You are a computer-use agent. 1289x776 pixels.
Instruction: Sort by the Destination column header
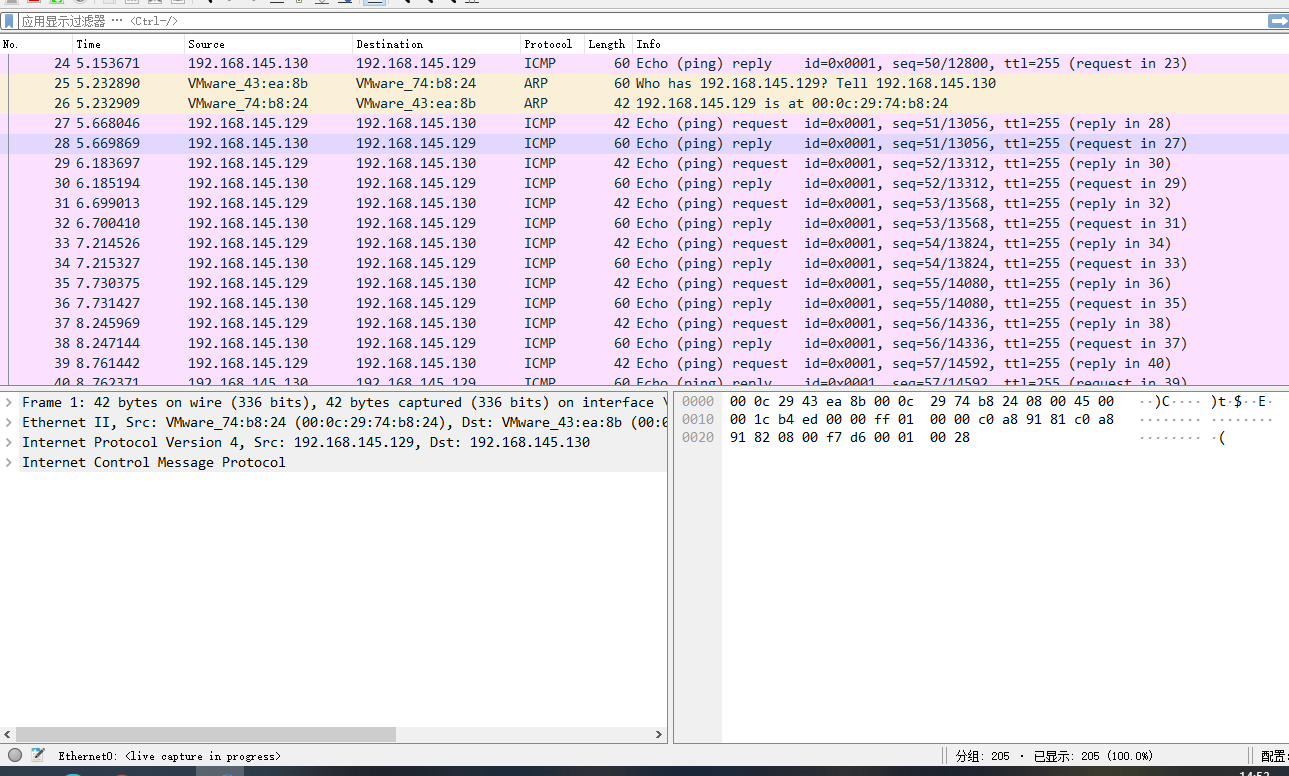(436, 44)
